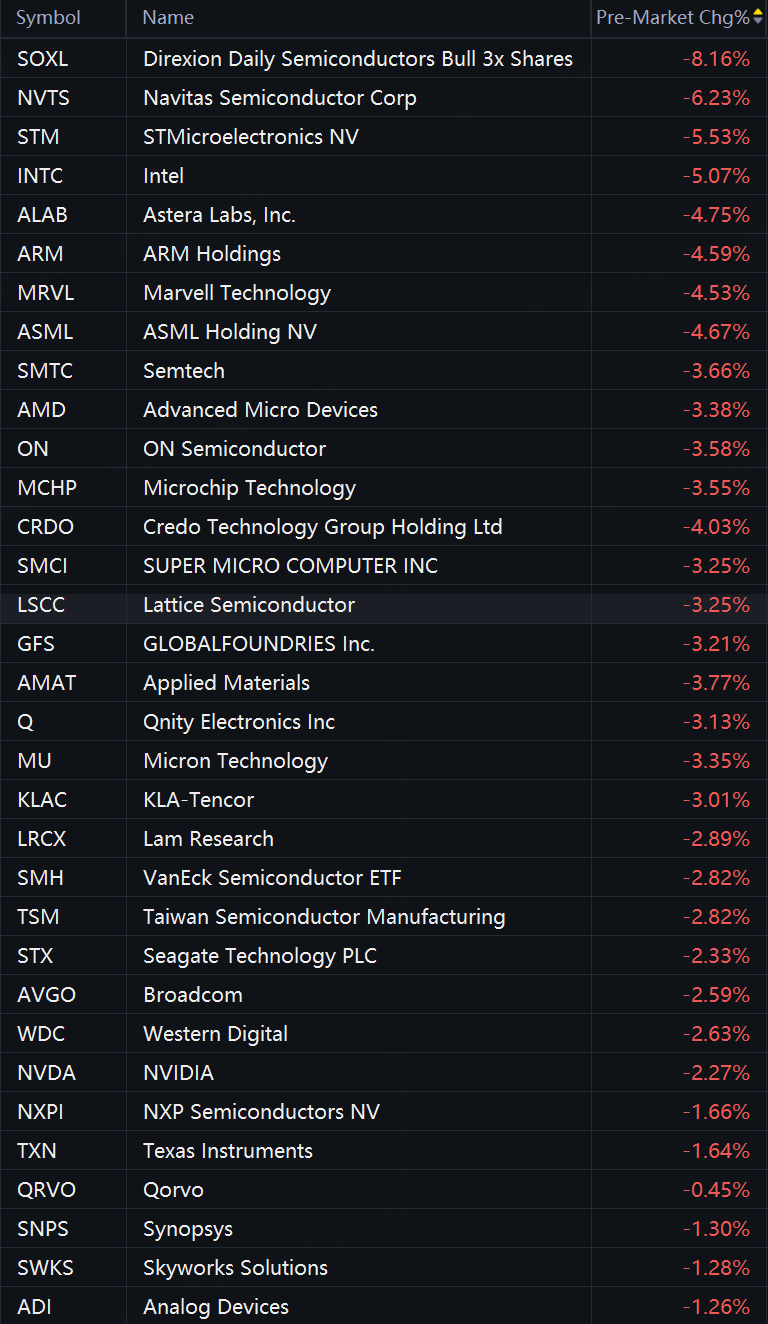Open the Analog Devices row
The height and width of the screenshot is (1324, 768).
384,1306
